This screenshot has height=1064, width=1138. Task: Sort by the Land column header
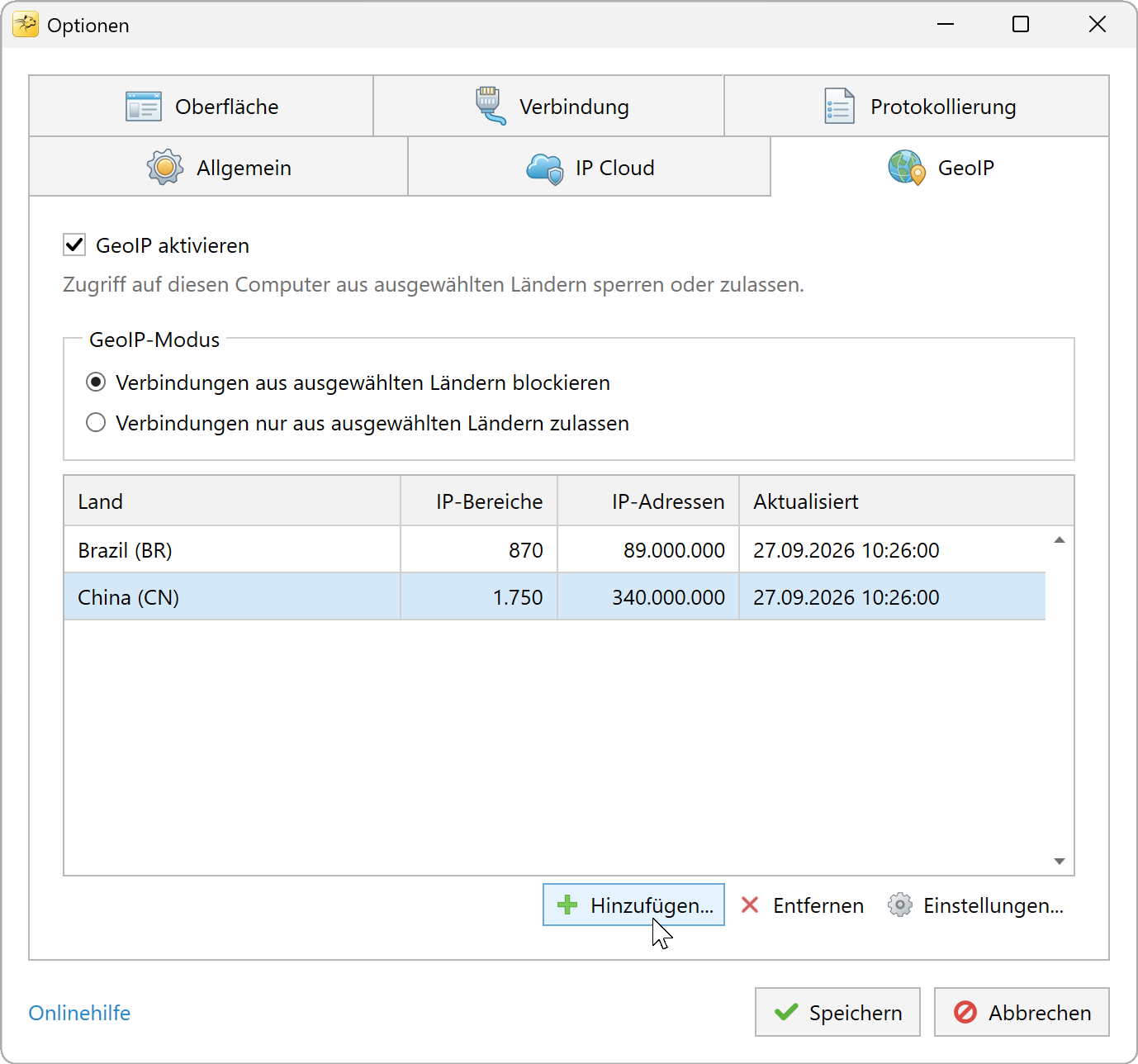tap(232, 501)
